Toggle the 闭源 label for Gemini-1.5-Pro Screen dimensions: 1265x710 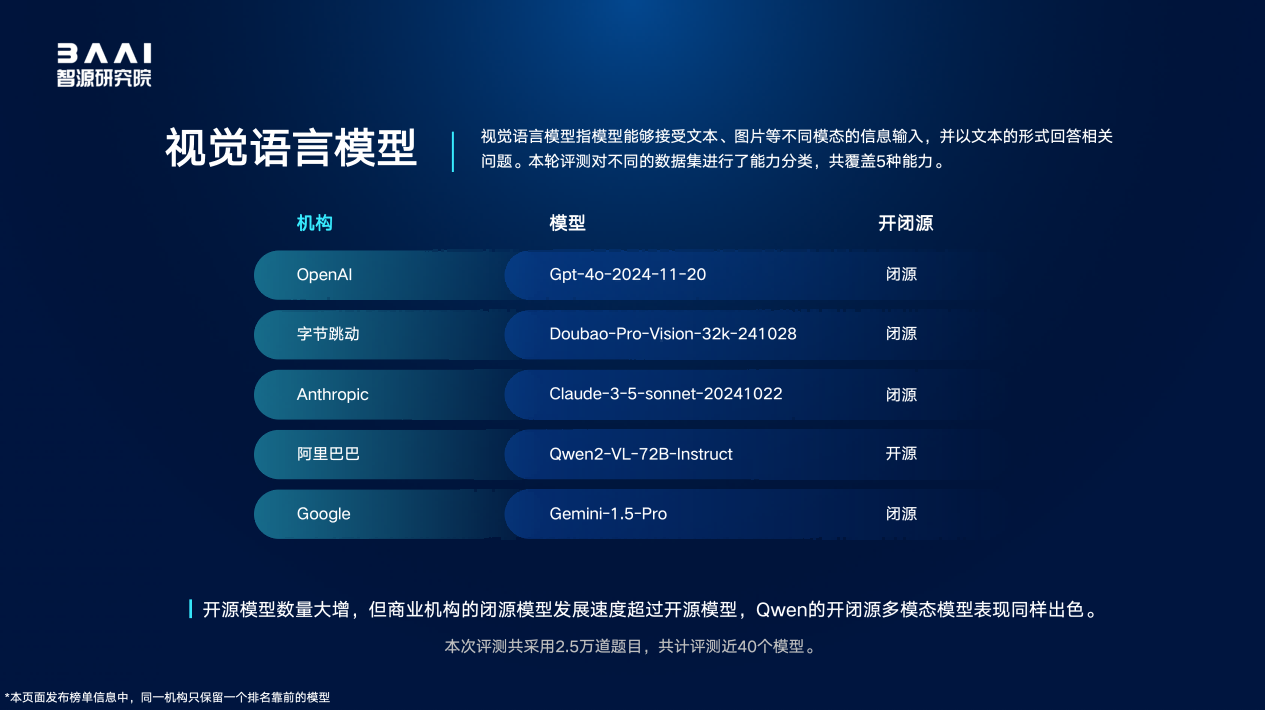click(901, 514)
